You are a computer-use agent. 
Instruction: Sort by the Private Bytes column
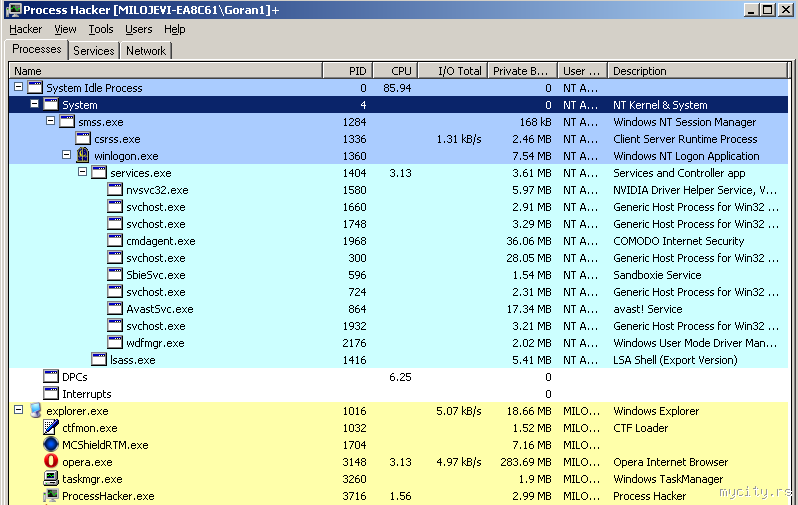coord(523,71)
